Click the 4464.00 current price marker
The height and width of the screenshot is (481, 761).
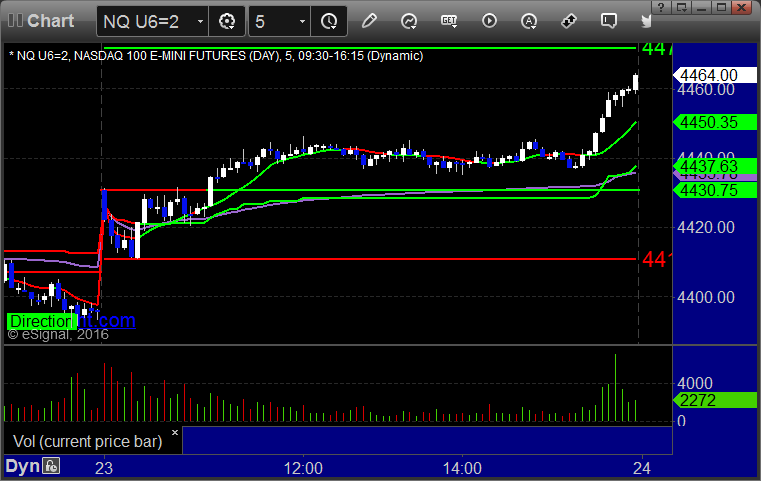[714, 75]
